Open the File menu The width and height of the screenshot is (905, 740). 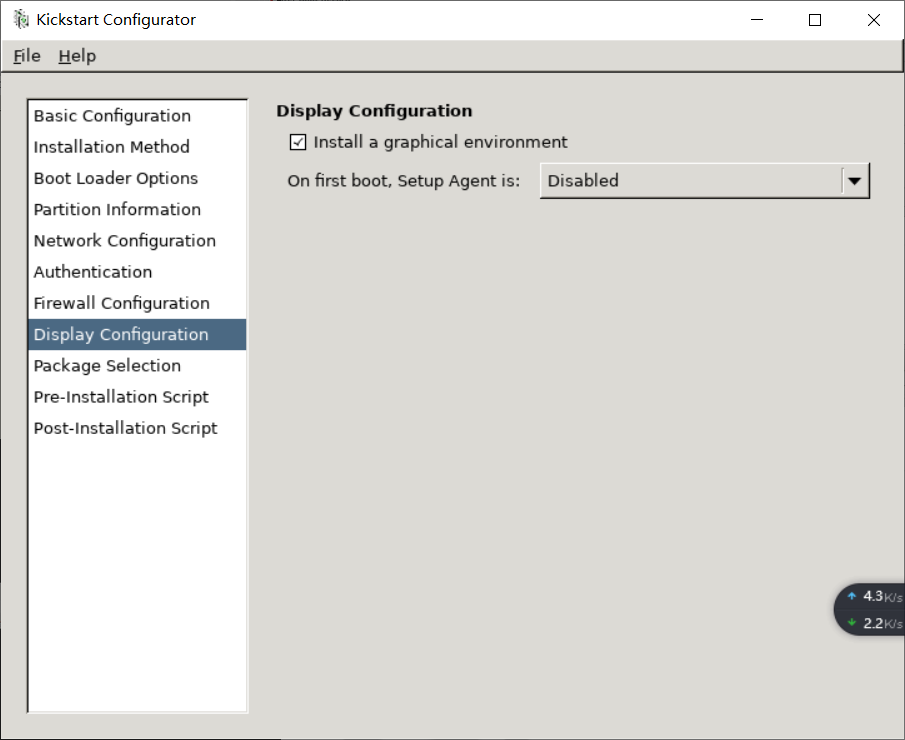(x=27, y=56)
